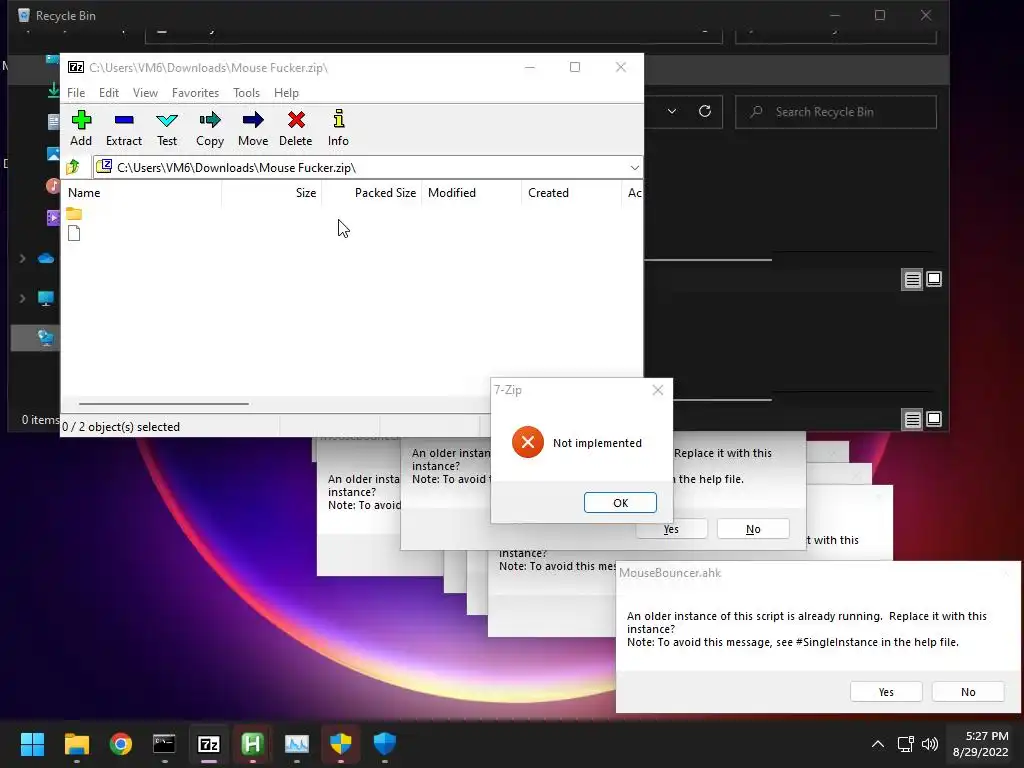Click the Delete toolbar icon

click(x=296, y=128)
